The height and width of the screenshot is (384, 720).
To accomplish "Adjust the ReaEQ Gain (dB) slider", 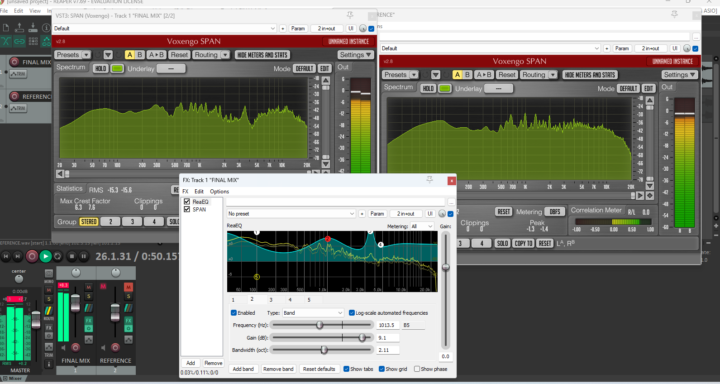I will 321,338.
